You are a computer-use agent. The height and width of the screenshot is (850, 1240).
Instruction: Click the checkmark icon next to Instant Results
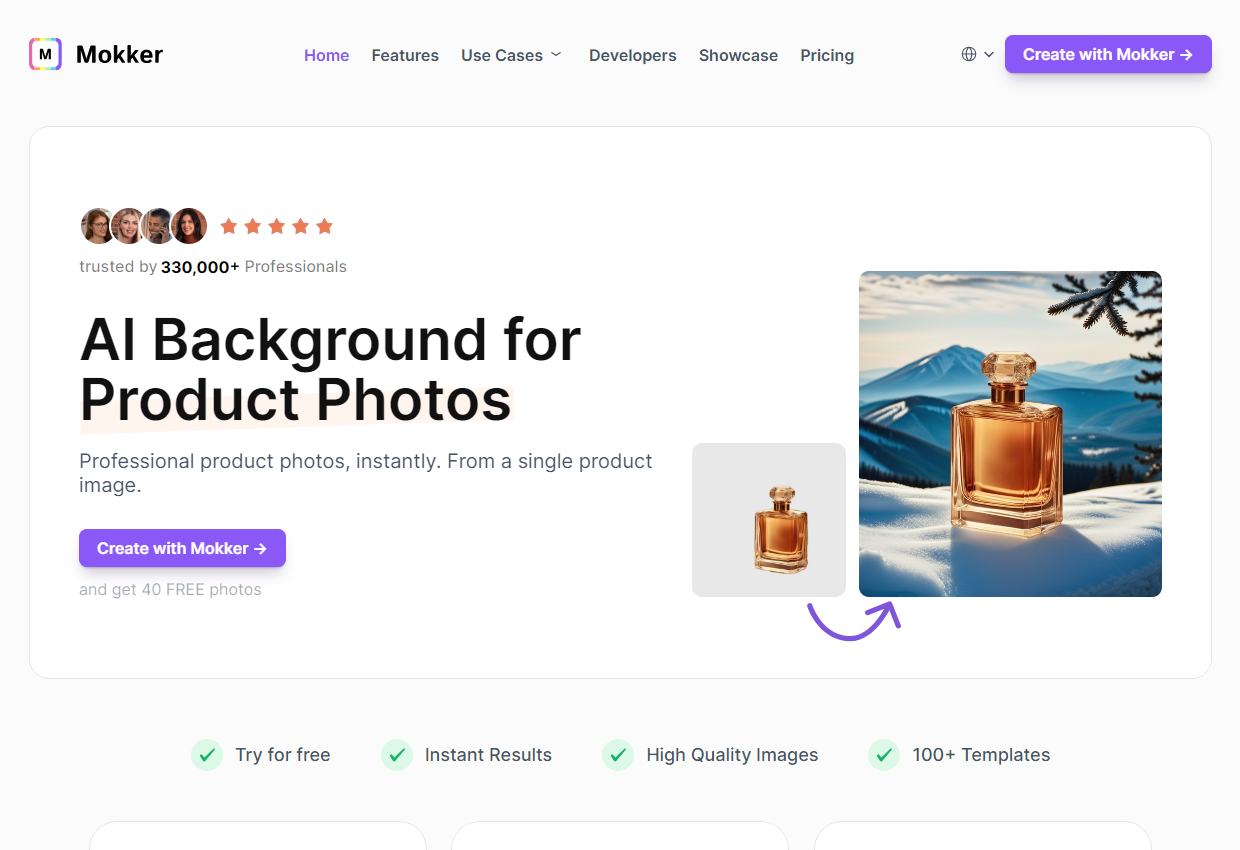(397, 755)
